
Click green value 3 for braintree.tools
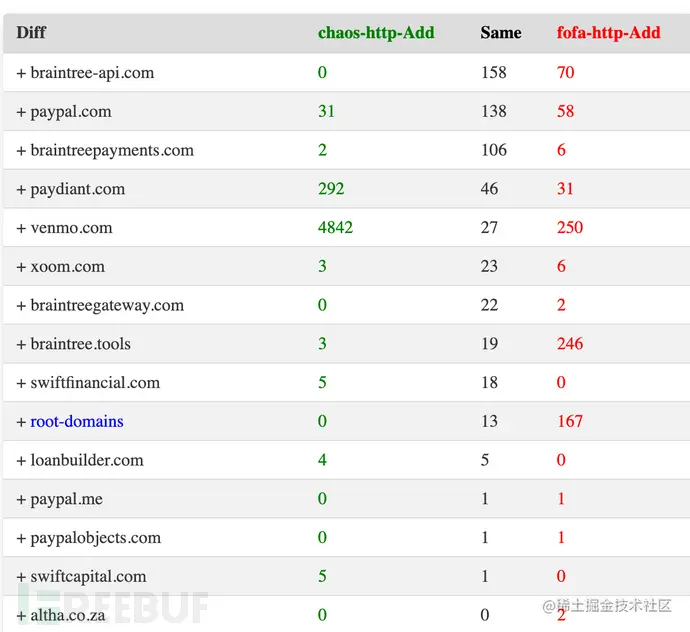pos(323,344)
